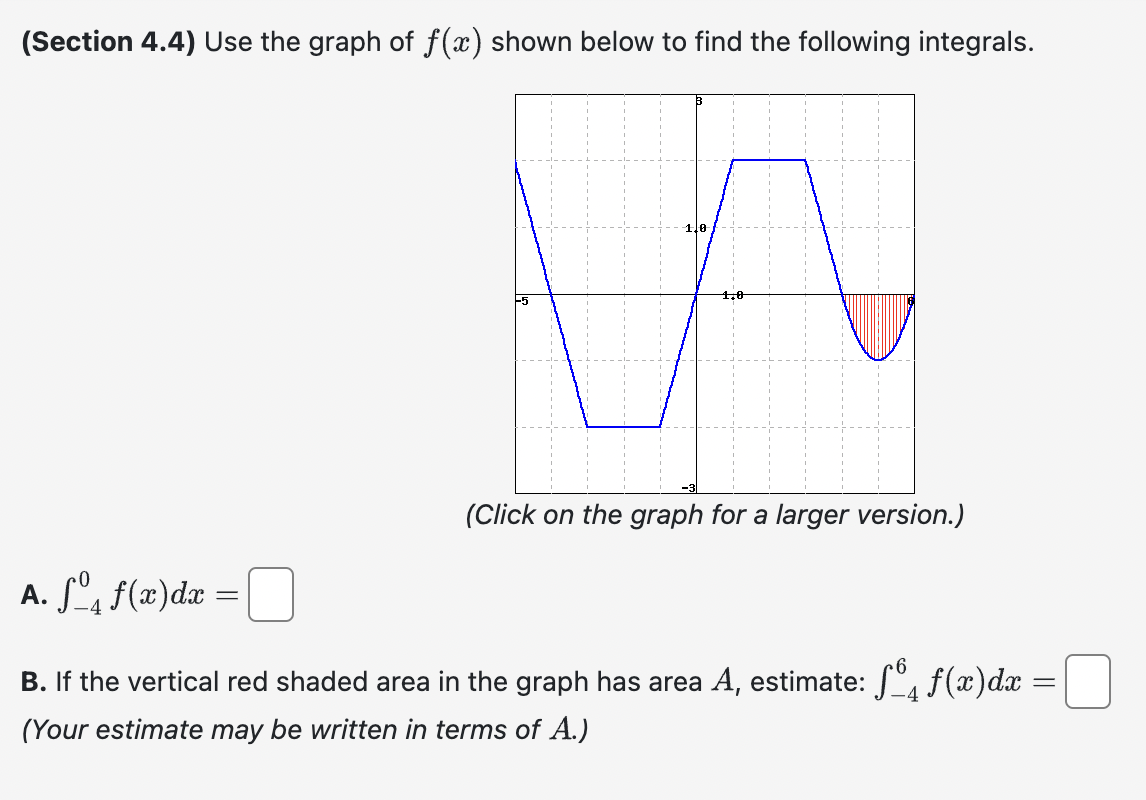This screenshot has width=1146, height=800.
Task: Click the 1.0 label on the x-axis
Action: [x=733, y=294]
